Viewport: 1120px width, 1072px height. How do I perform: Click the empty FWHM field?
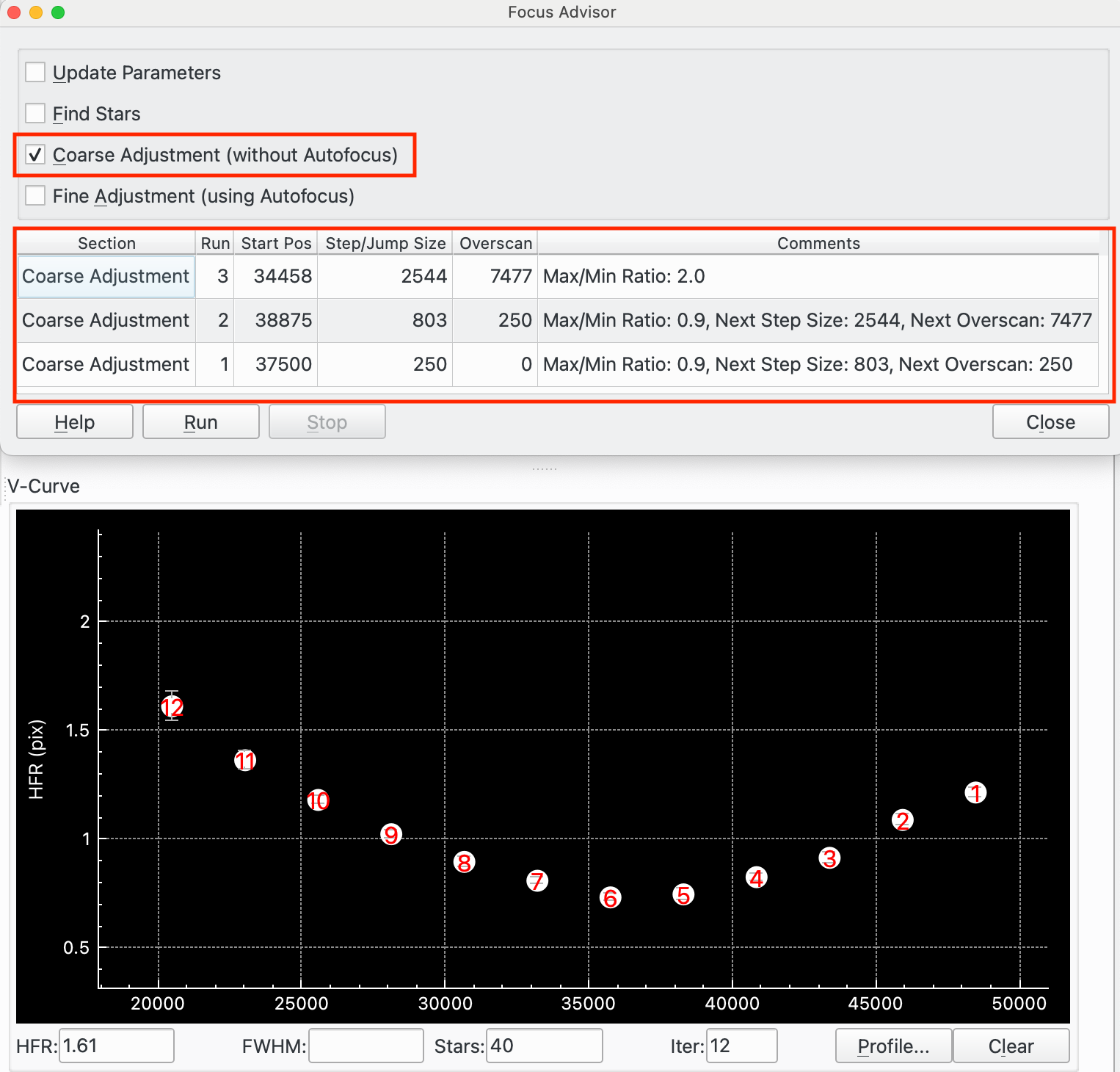(366, 1046)
